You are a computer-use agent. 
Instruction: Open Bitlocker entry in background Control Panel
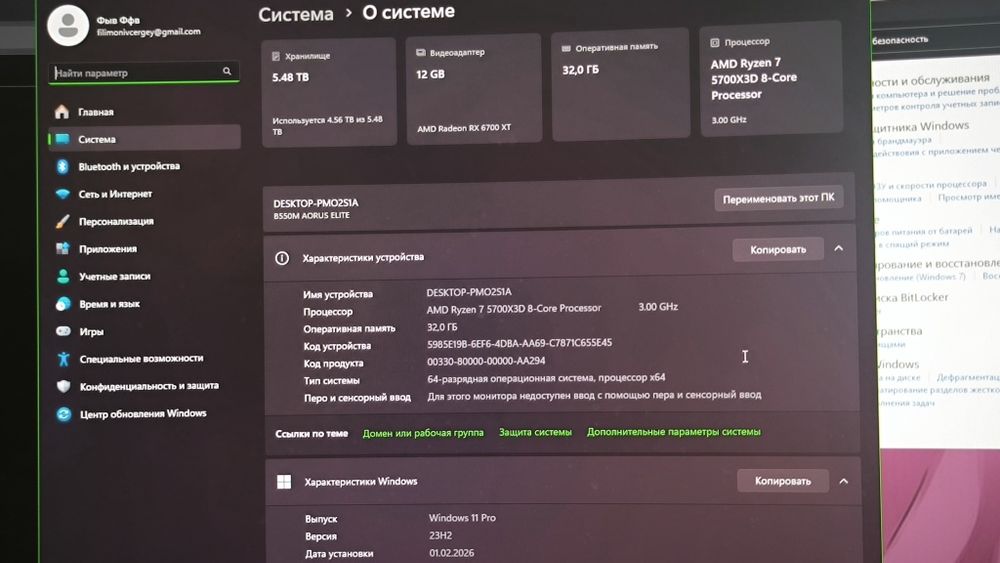coord(911,298)
